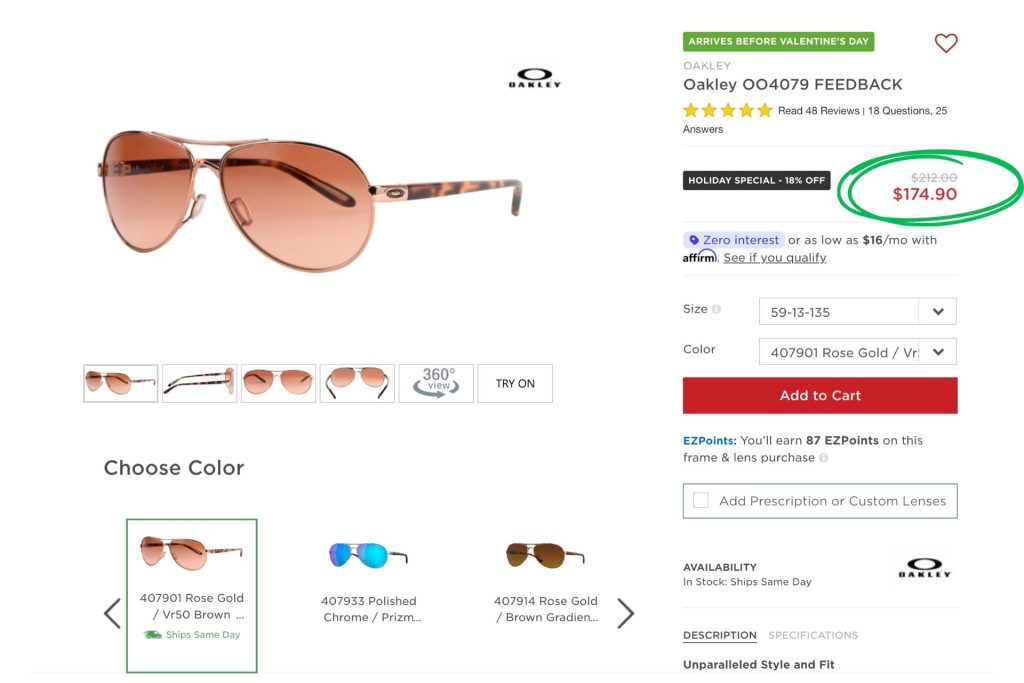
Task: Switch to the Specifications tab
Action: pyautogui.click(x=814, y=635)
